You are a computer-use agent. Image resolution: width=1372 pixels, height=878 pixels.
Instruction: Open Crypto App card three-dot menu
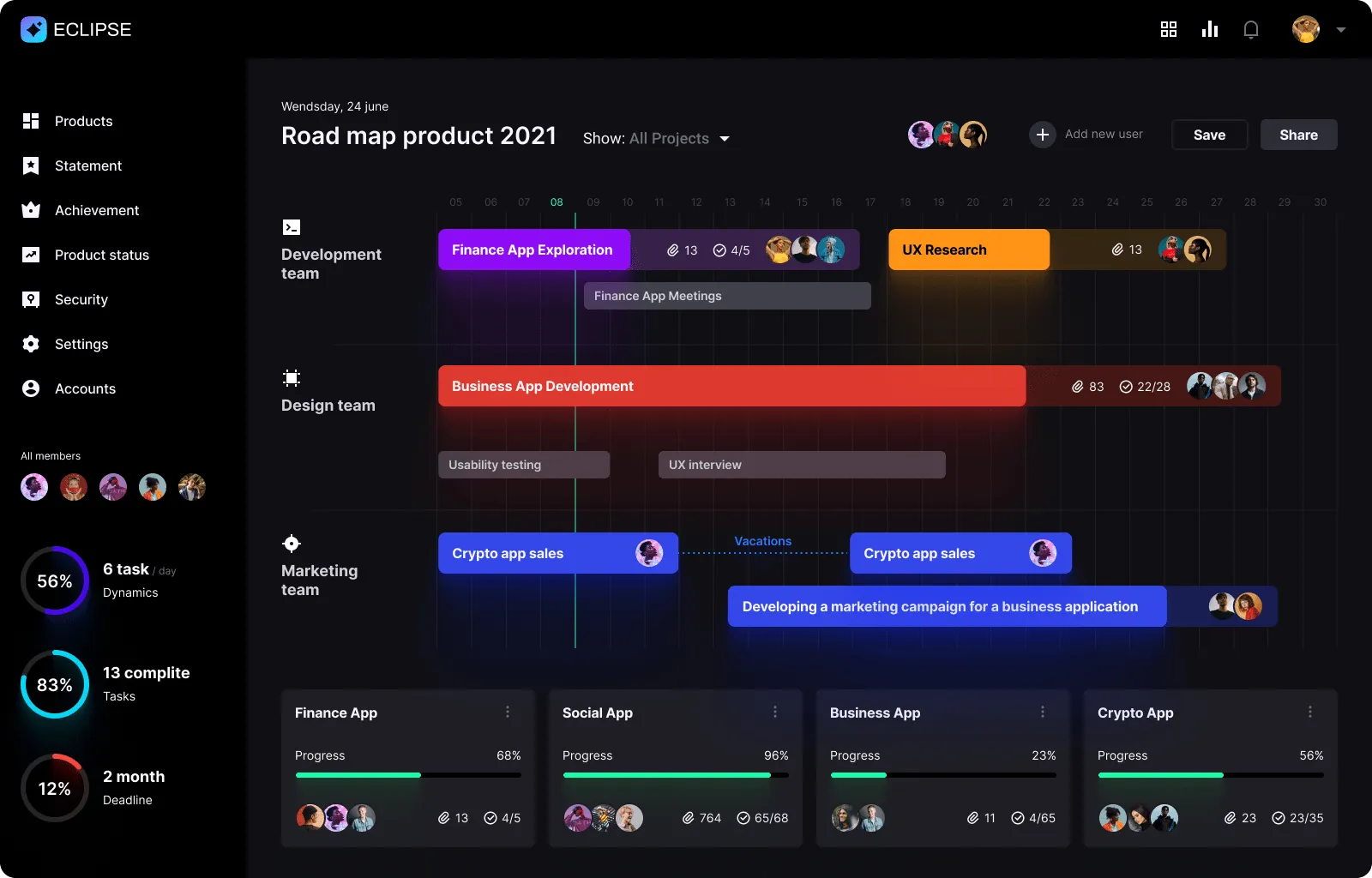click(1310, 713)
